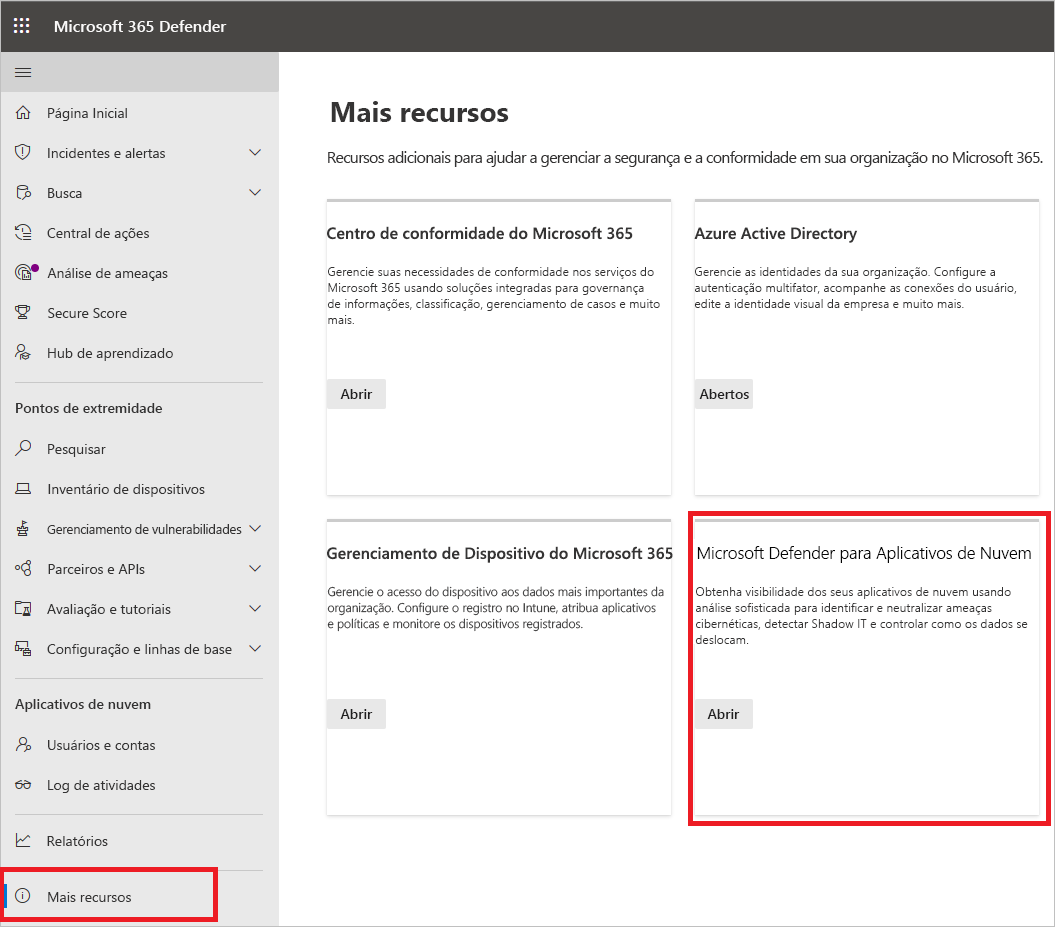Click the Página Inicial home icon

[23, 113]
